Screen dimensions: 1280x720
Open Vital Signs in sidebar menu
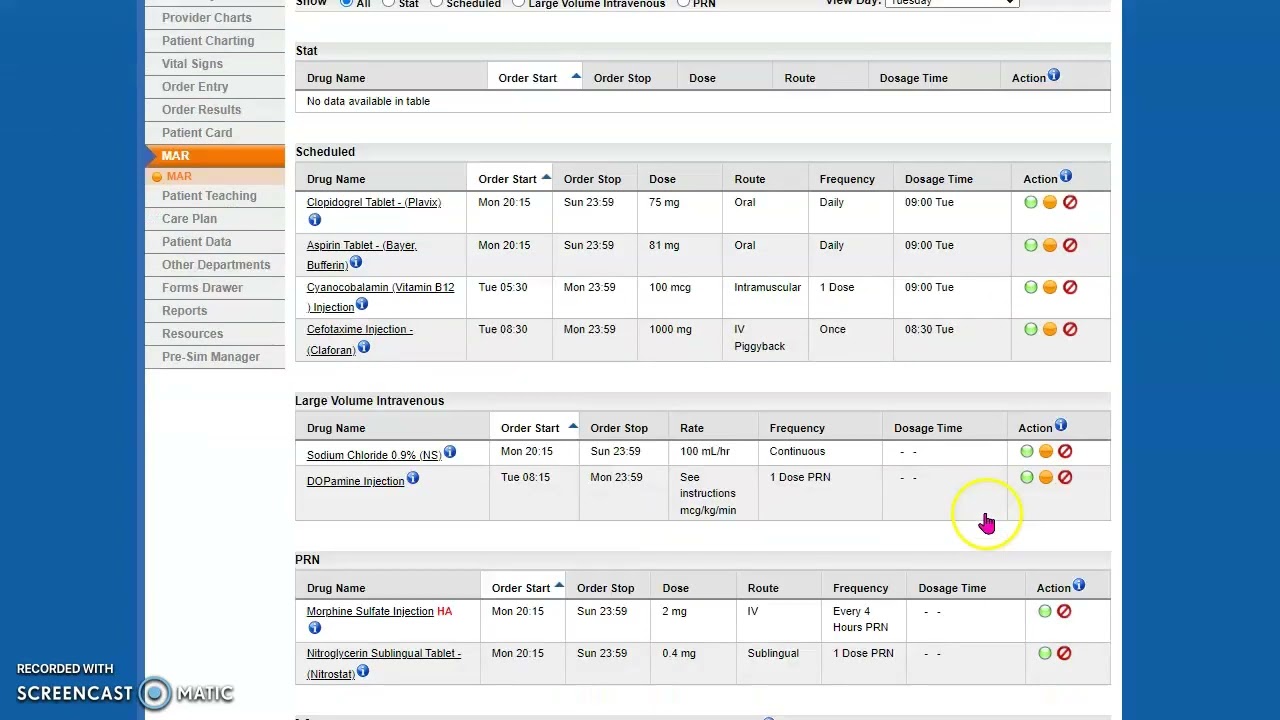click(x=192, y=64)
